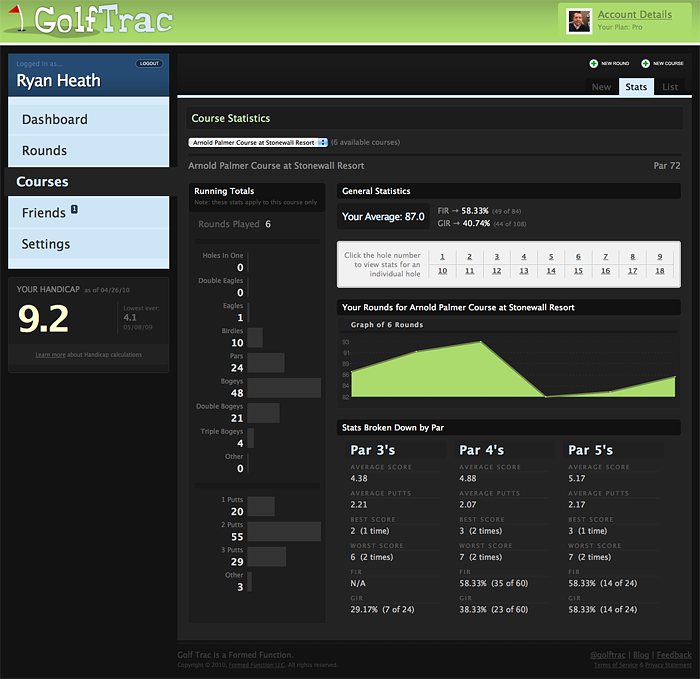700x679 pixels.
Task: Click the Rounds Played 6 row
Action: tap(234, 224)
